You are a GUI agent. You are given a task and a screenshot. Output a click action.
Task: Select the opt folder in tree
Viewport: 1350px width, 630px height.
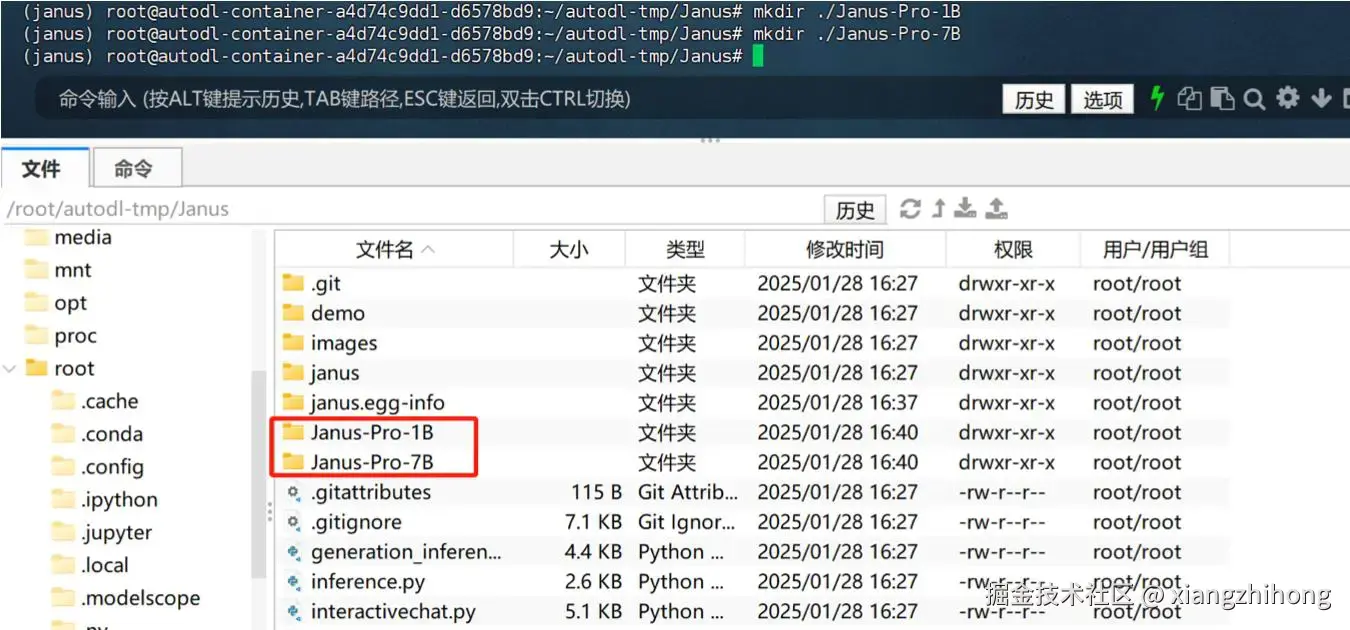[70, 303]
